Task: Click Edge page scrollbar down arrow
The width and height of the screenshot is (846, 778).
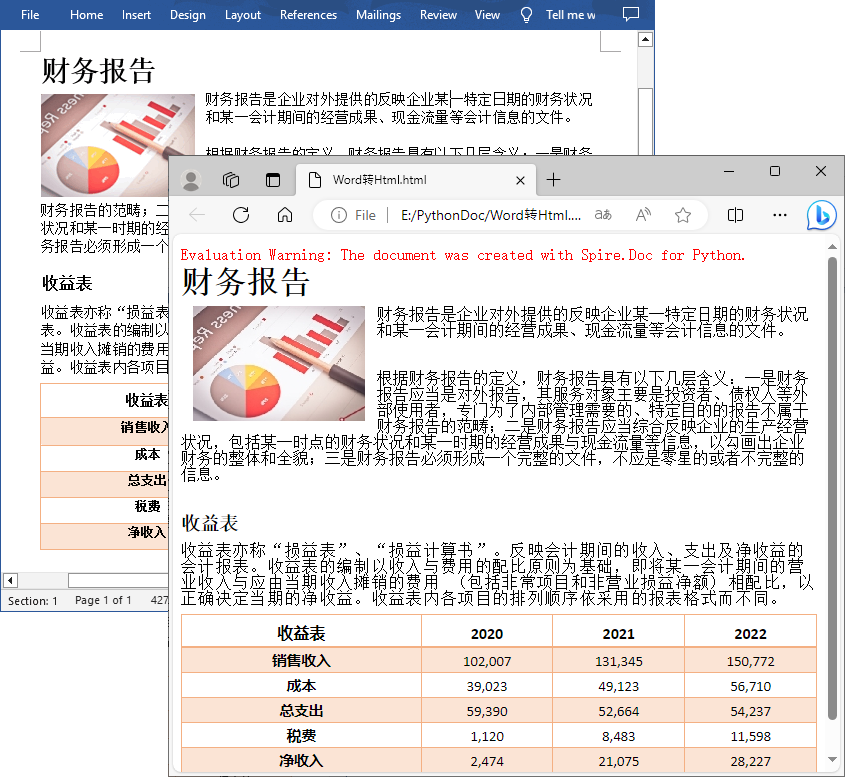Action: [833, 760]
